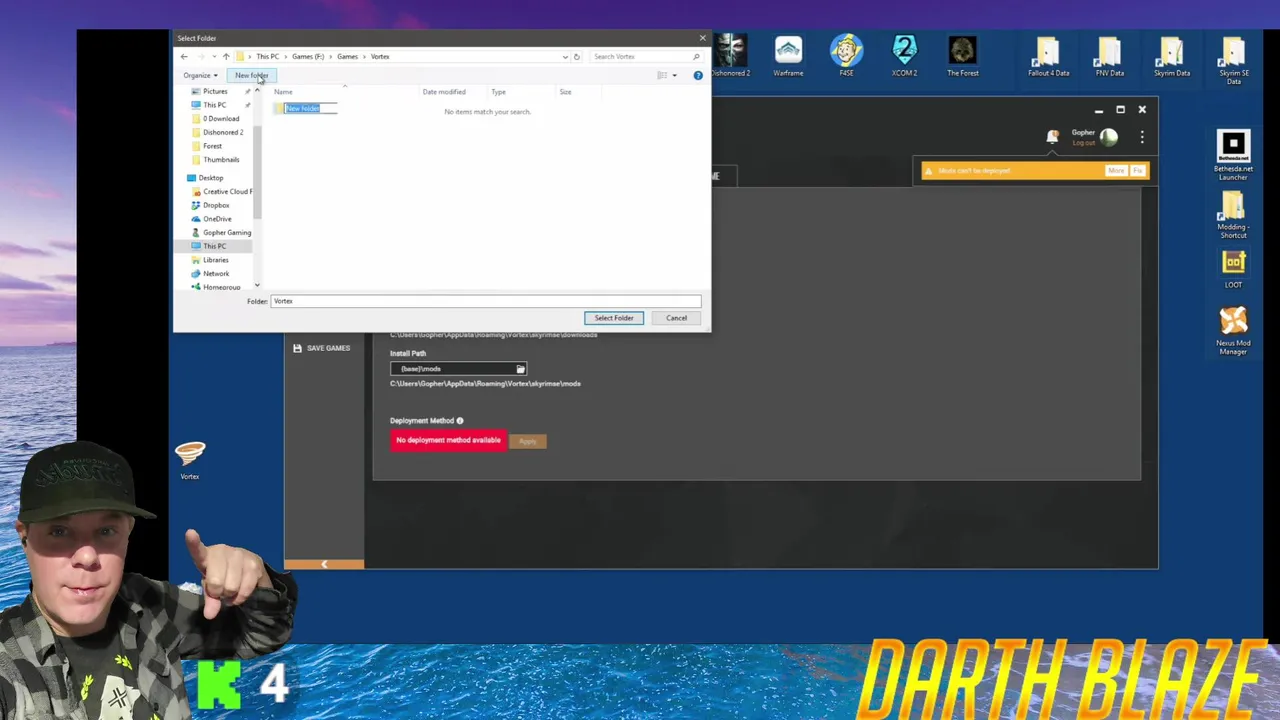The height and width of the screenshot is (720, 1280).
Task: Open the Vortex three-dot menu
Action: point(1142,137)
